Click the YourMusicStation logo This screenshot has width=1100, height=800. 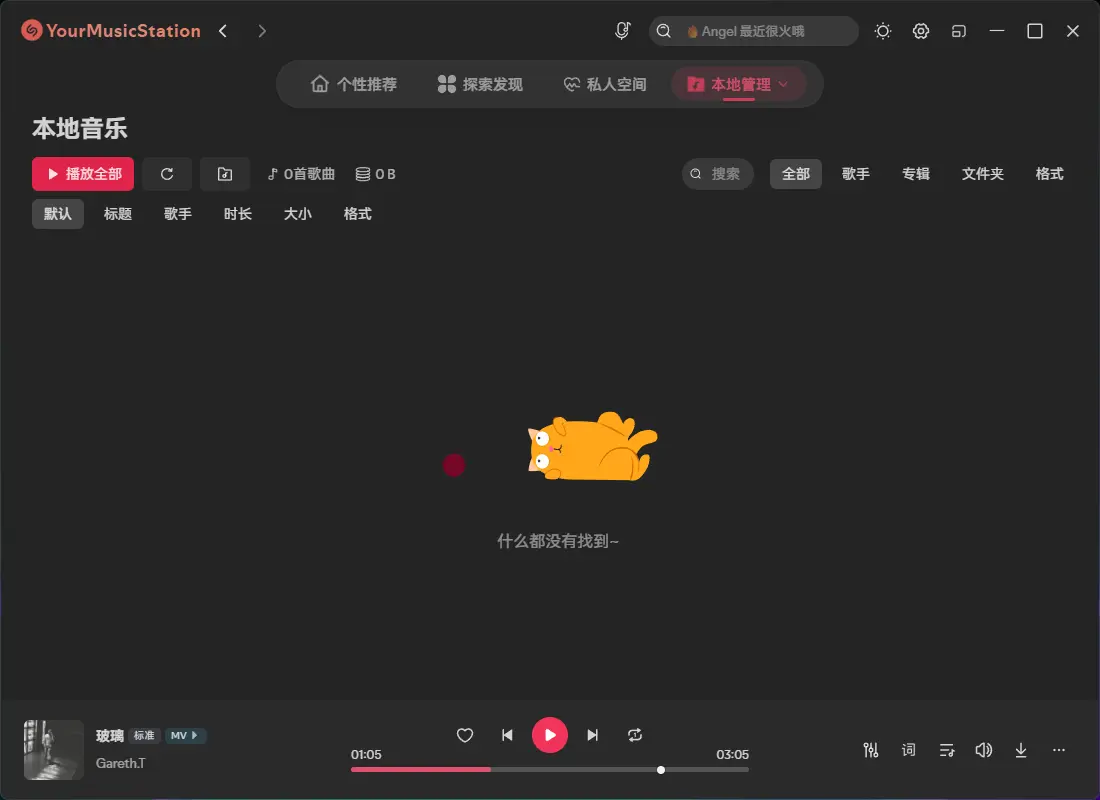coord(111,31)
